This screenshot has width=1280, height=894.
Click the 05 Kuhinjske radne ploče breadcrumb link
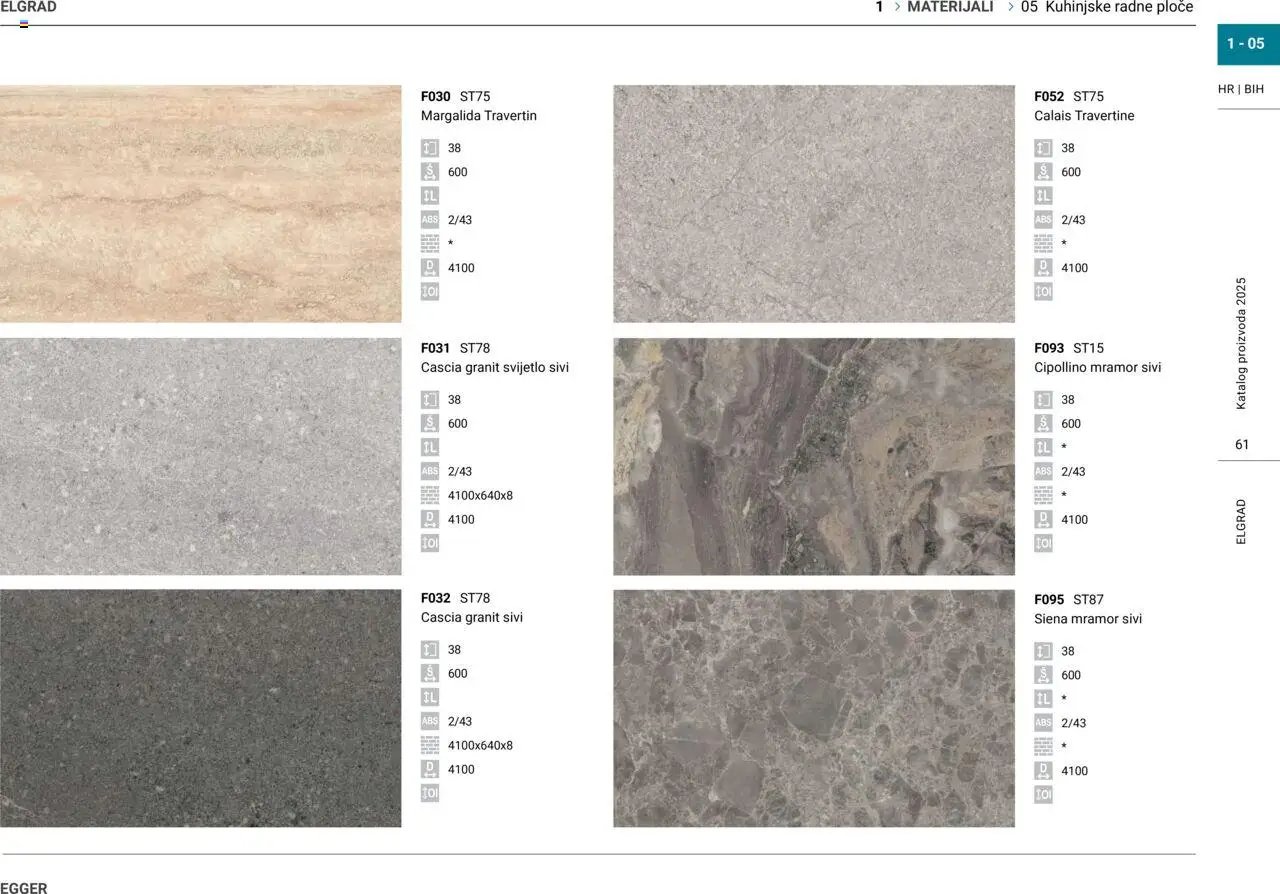coord(1106,7)
